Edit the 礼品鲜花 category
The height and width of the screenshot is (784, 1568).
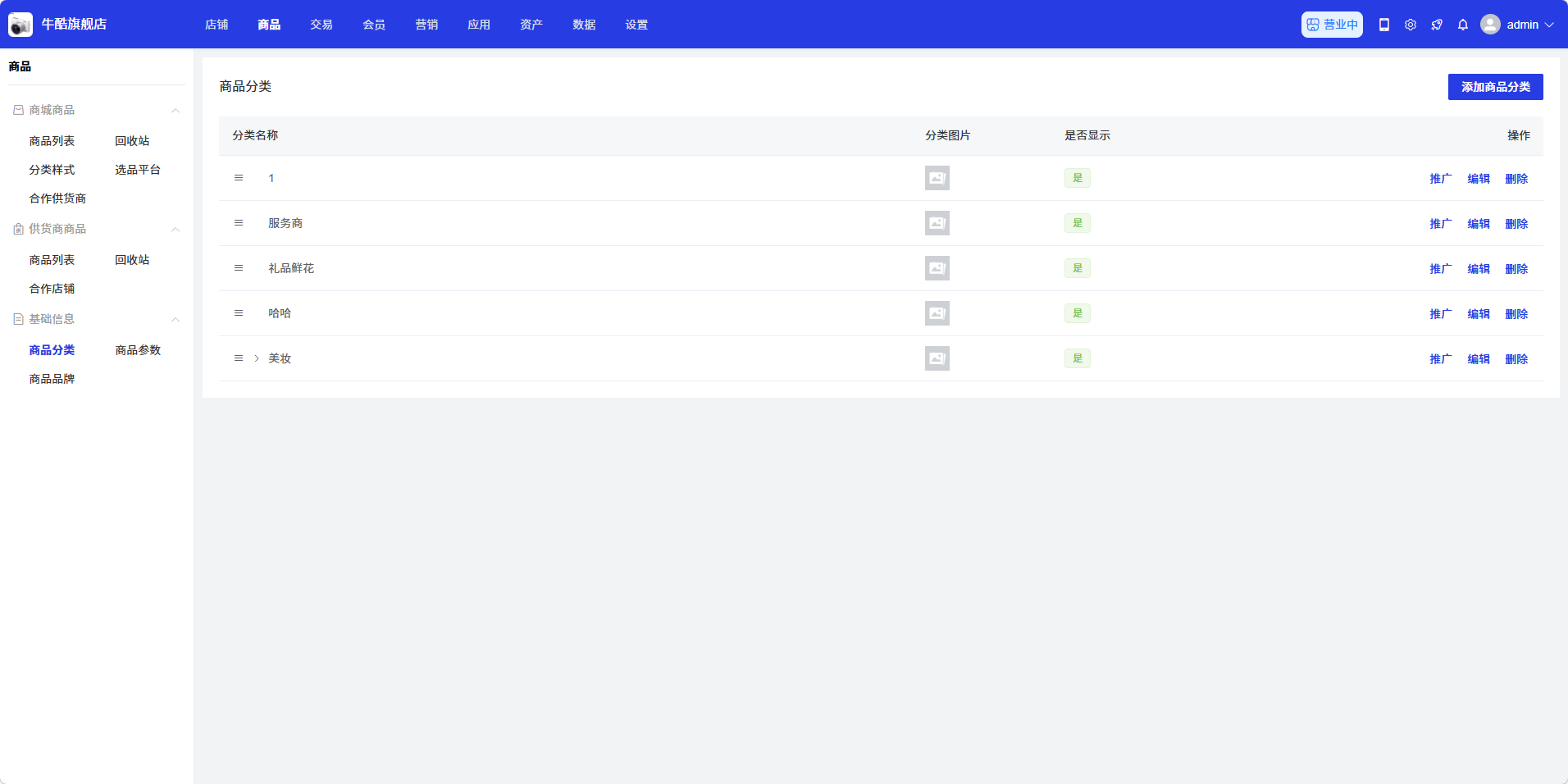point(1479,269)
